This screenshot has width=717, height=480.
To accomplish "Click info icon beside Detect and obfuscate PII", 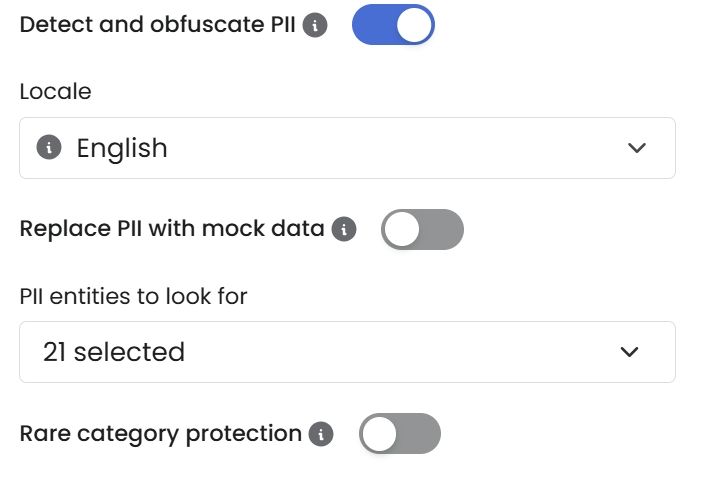I will 315,26.
